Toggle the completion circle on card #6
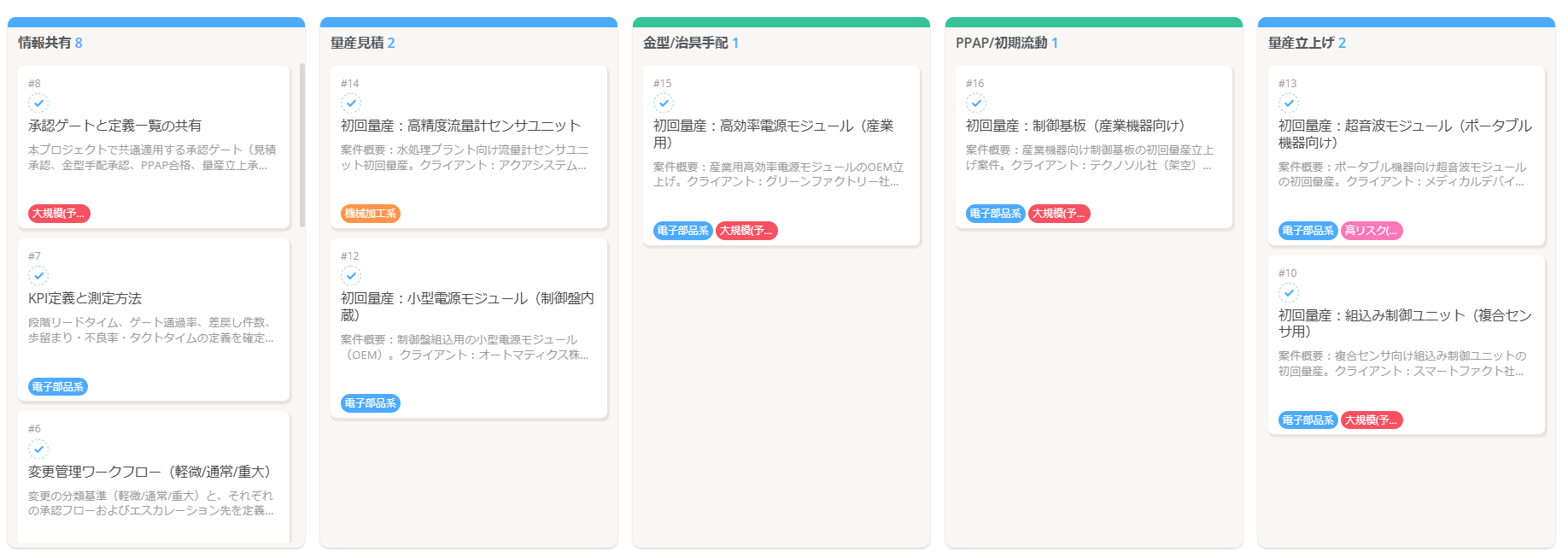 (38, 448)
